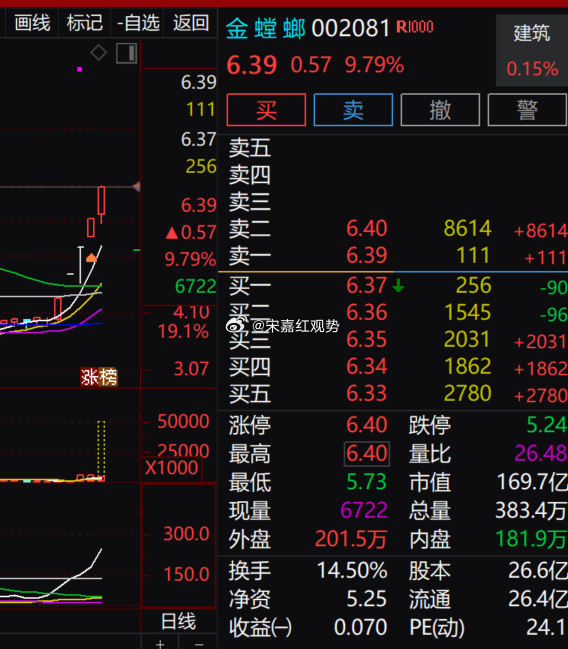Image resolution: width=568 pixels, height=649 pixels.
Task: Click the R1000 margin tag icon
Action: pyautogui.click(x=415, y=27)
